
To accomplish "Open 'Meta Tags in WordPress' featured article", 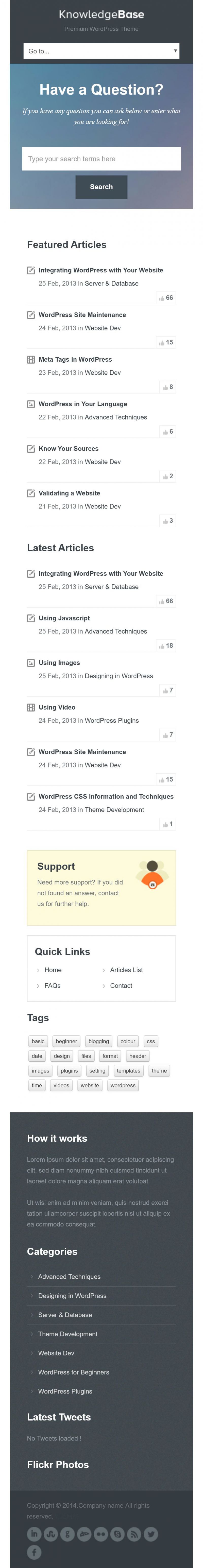I will (x=75, y=359).
